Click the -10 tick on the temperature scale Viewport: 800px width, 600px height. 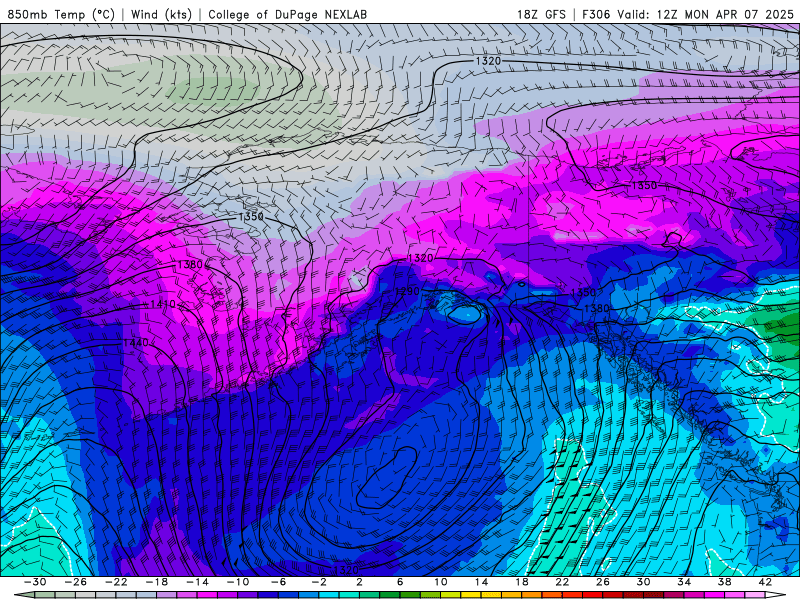237,582
